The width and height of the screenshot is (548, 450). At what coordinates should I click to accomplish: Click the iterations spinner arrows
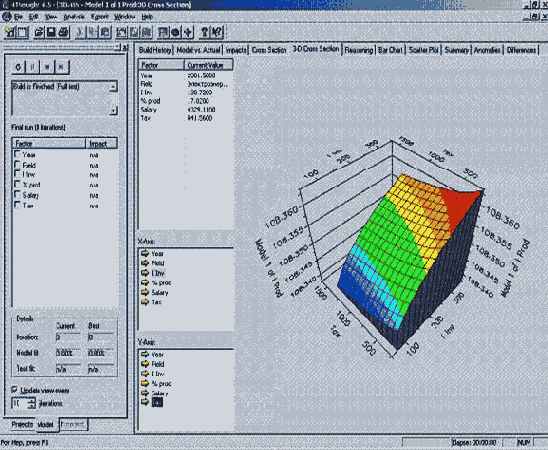[x=32, y=404]
